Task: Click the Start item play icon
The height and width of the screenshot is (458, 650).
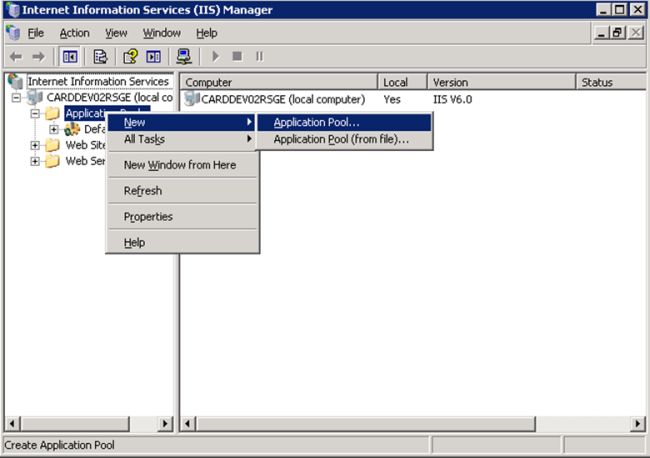Action: tap(216, 56)
